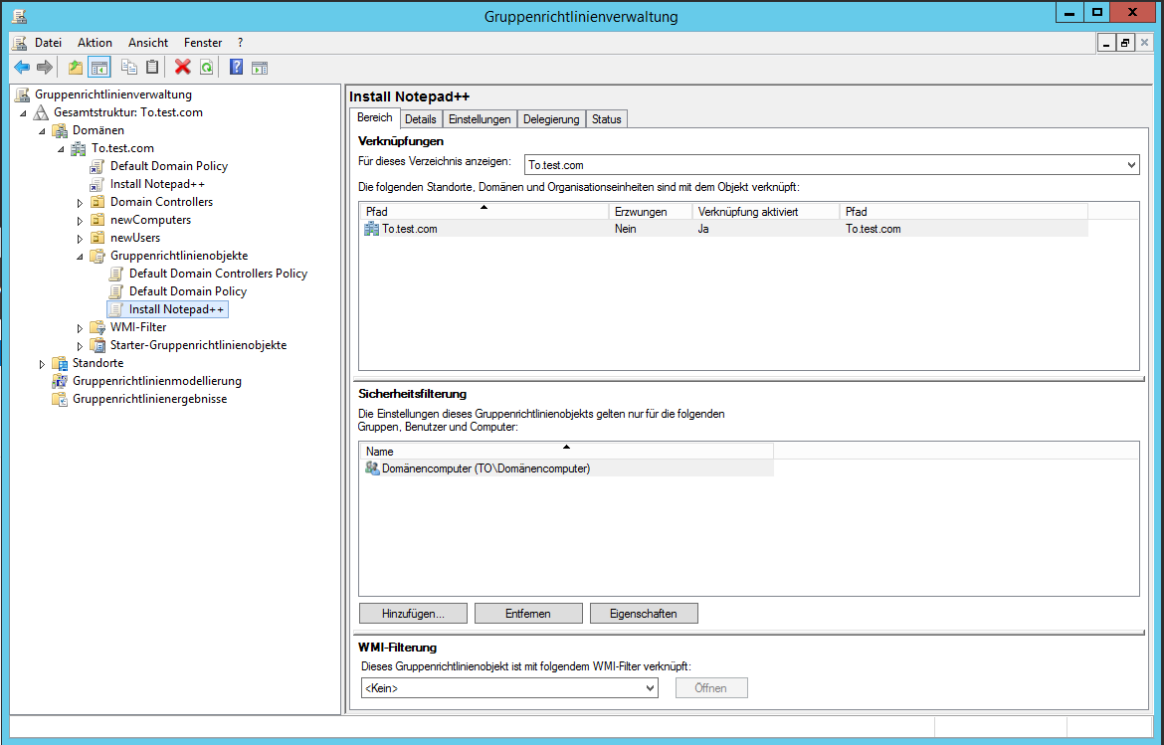The image size is (1164, 745).
Task: Select the up one level folder icon
Action: [75, 66]
